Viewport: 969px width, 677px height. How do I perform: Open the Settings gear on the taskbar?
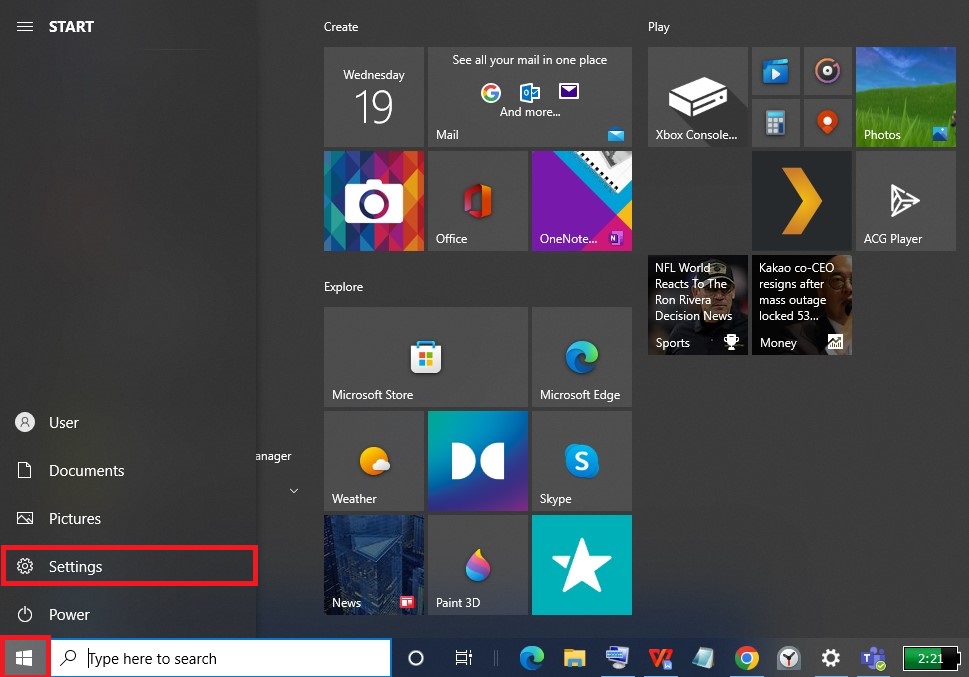coord(831,658)
